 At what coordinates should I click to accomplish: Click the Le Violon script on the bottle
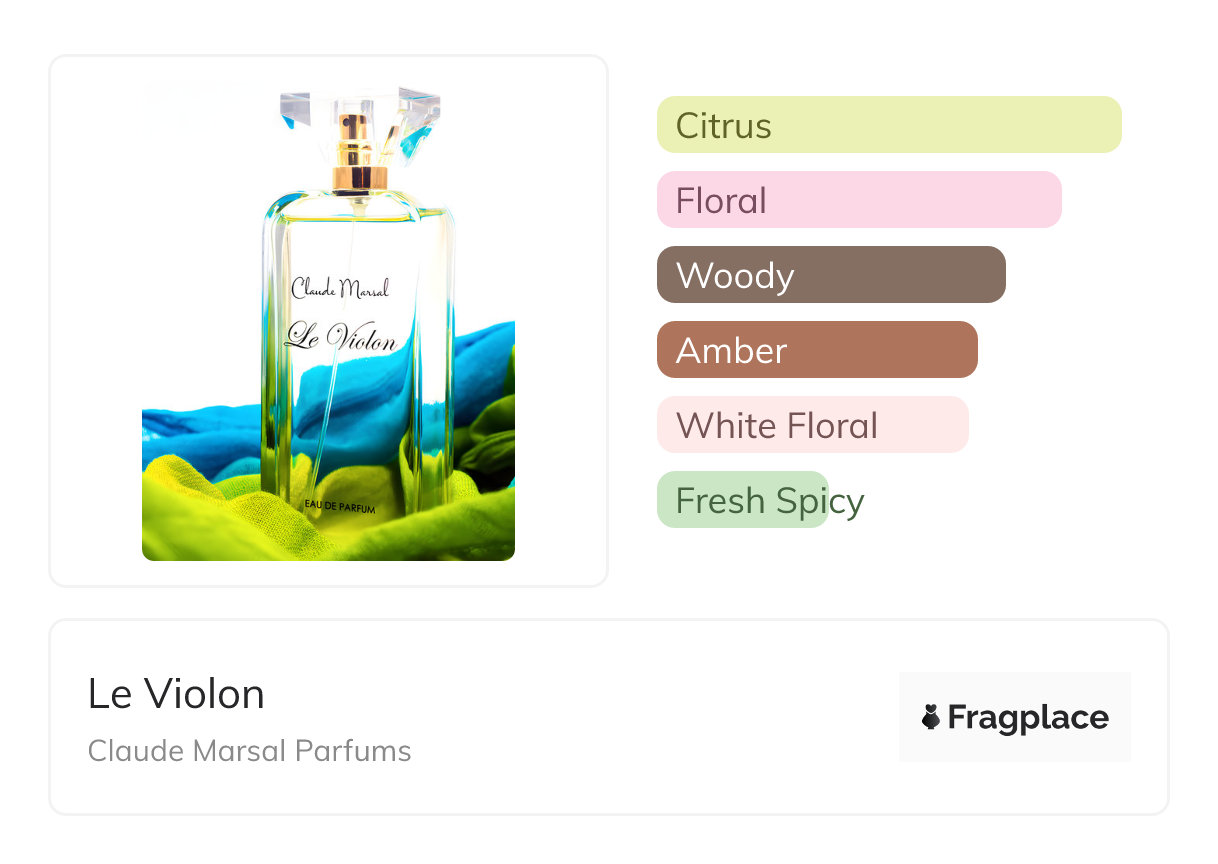(x=340, y=336)
